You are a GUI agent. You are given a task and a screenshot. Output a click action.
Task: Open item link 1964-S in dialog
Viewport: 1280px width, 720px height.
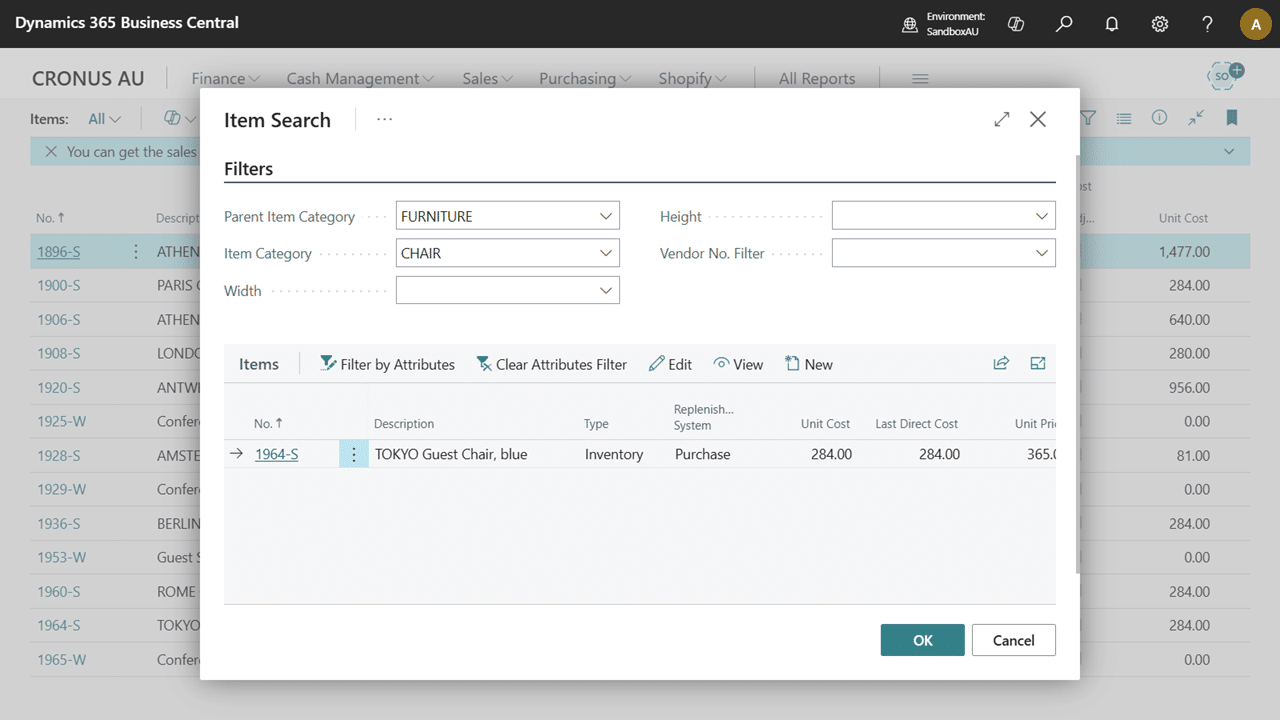(x=276, y=454)
